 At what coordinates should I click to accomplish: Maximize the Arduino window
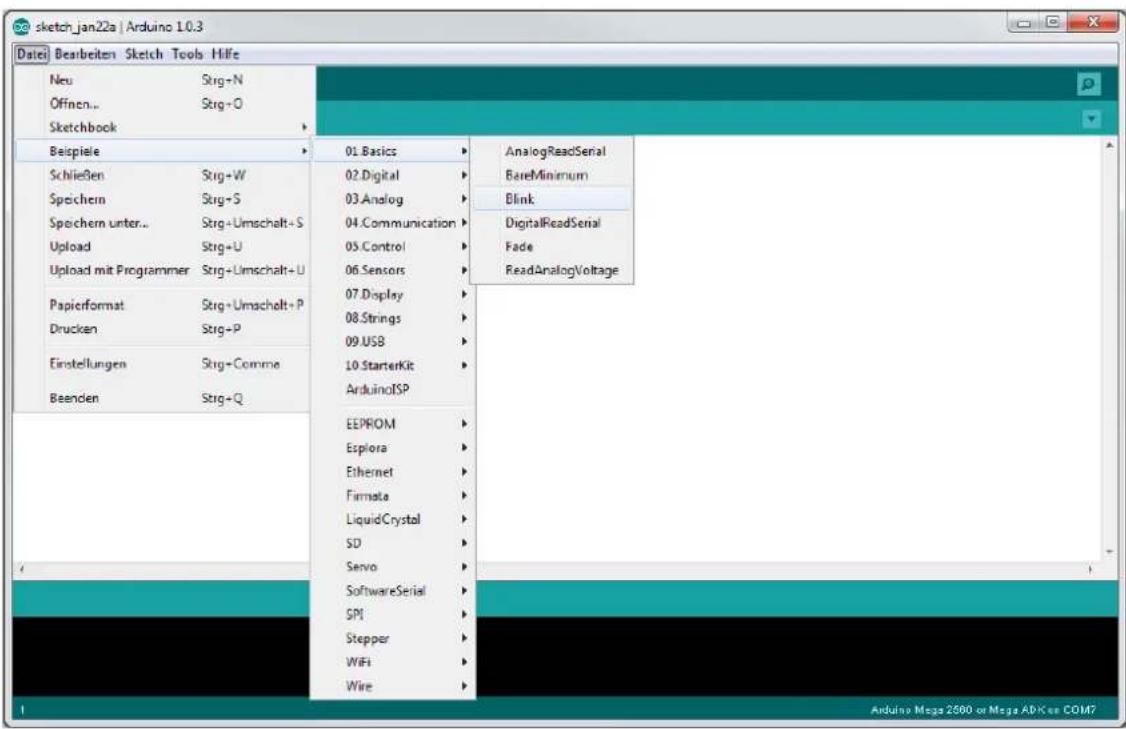(1053, 24)
